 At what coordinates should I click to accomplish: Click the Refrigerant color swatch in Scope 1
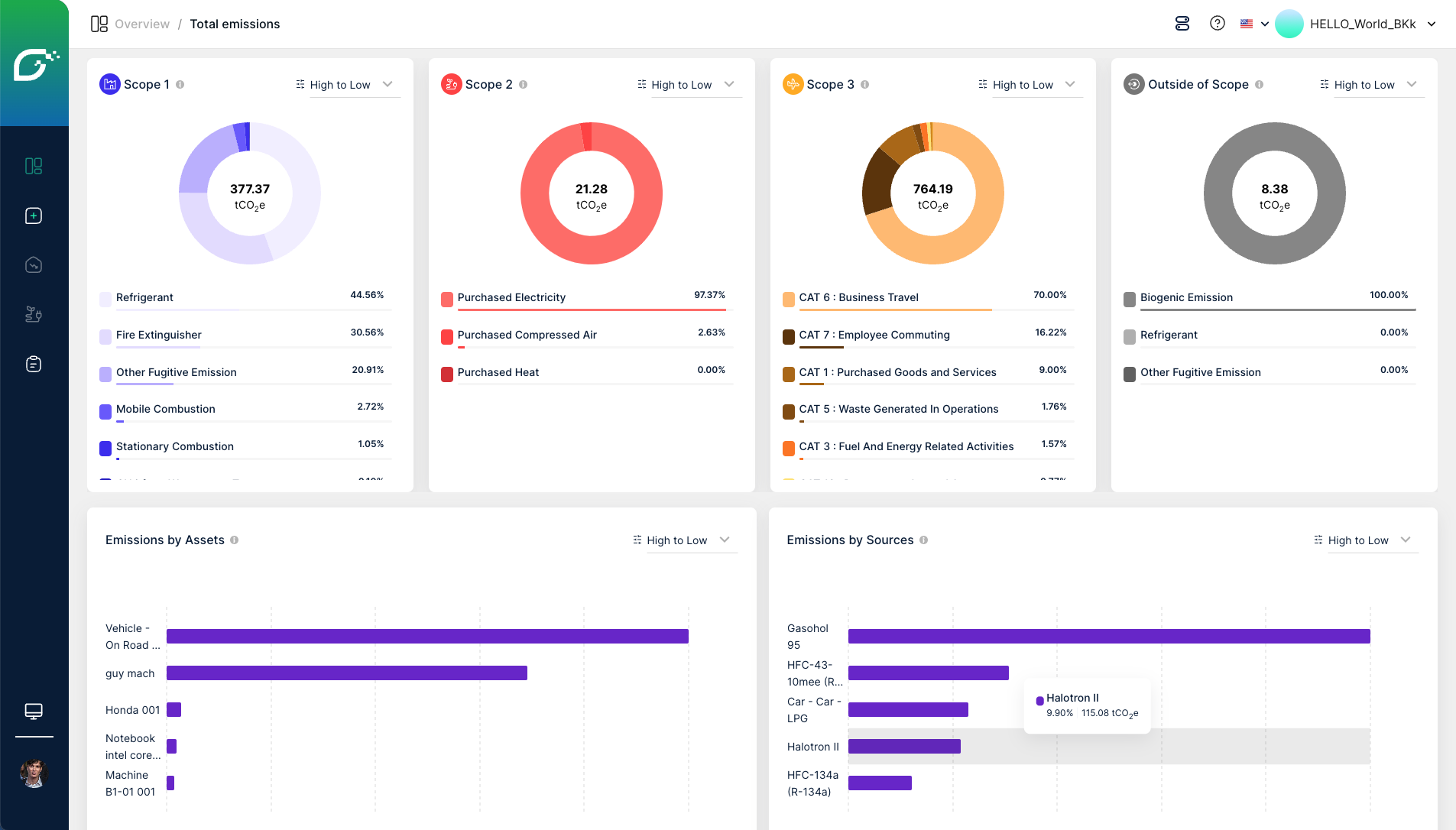point(105,299)
